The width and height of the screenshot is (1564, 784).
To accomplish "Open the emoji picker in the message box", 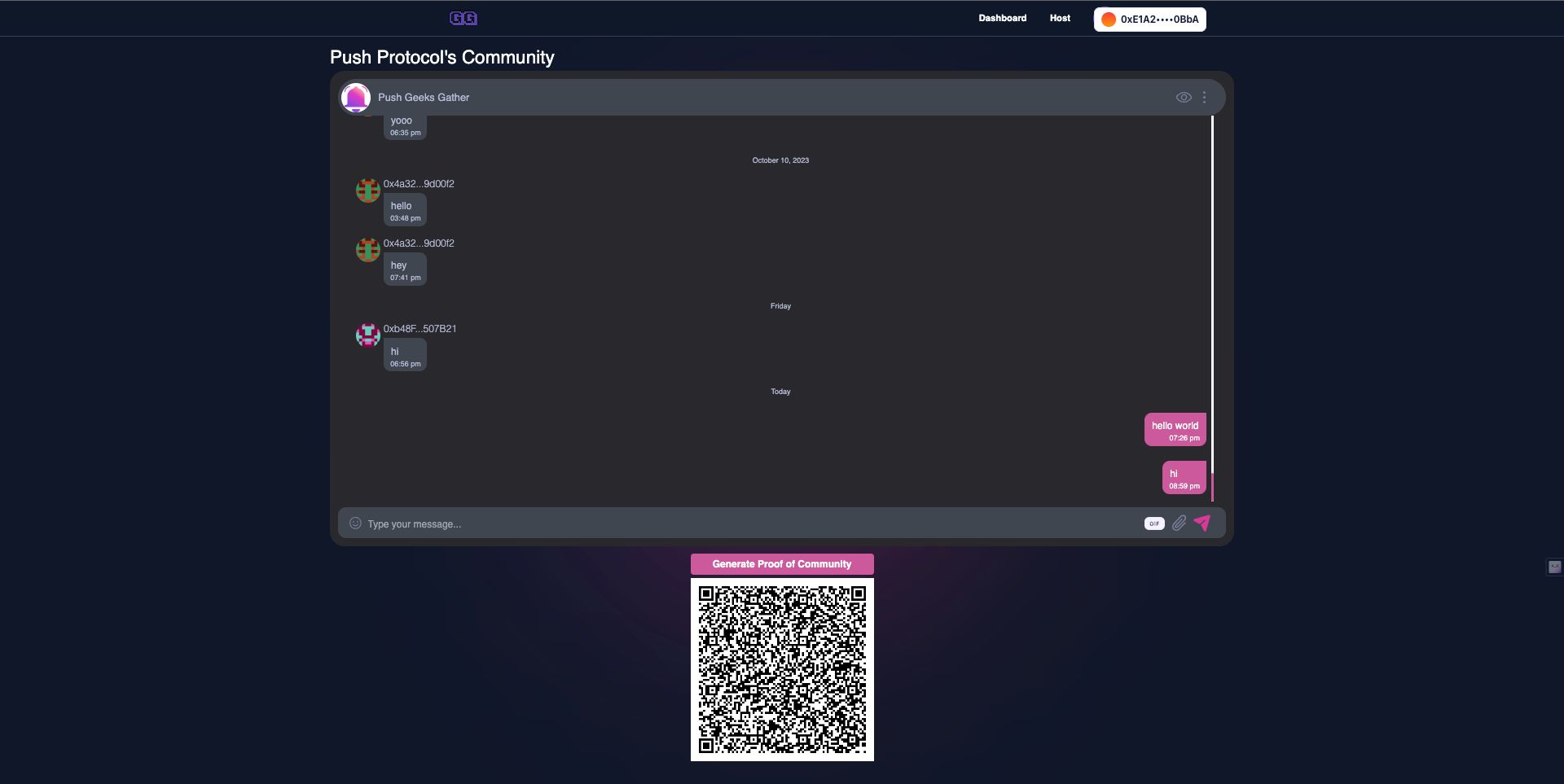I will point(355,523).
